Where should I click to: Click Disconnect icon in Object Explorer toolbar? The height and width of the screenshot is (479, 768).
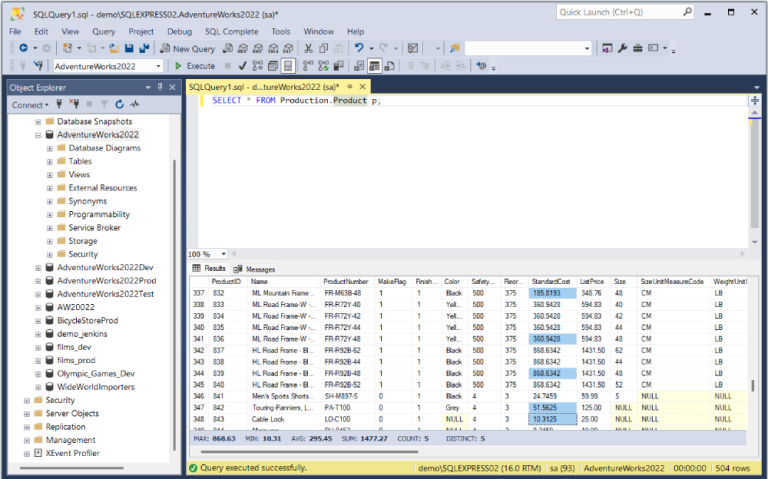pyautogui.click(x=74, y=104)
